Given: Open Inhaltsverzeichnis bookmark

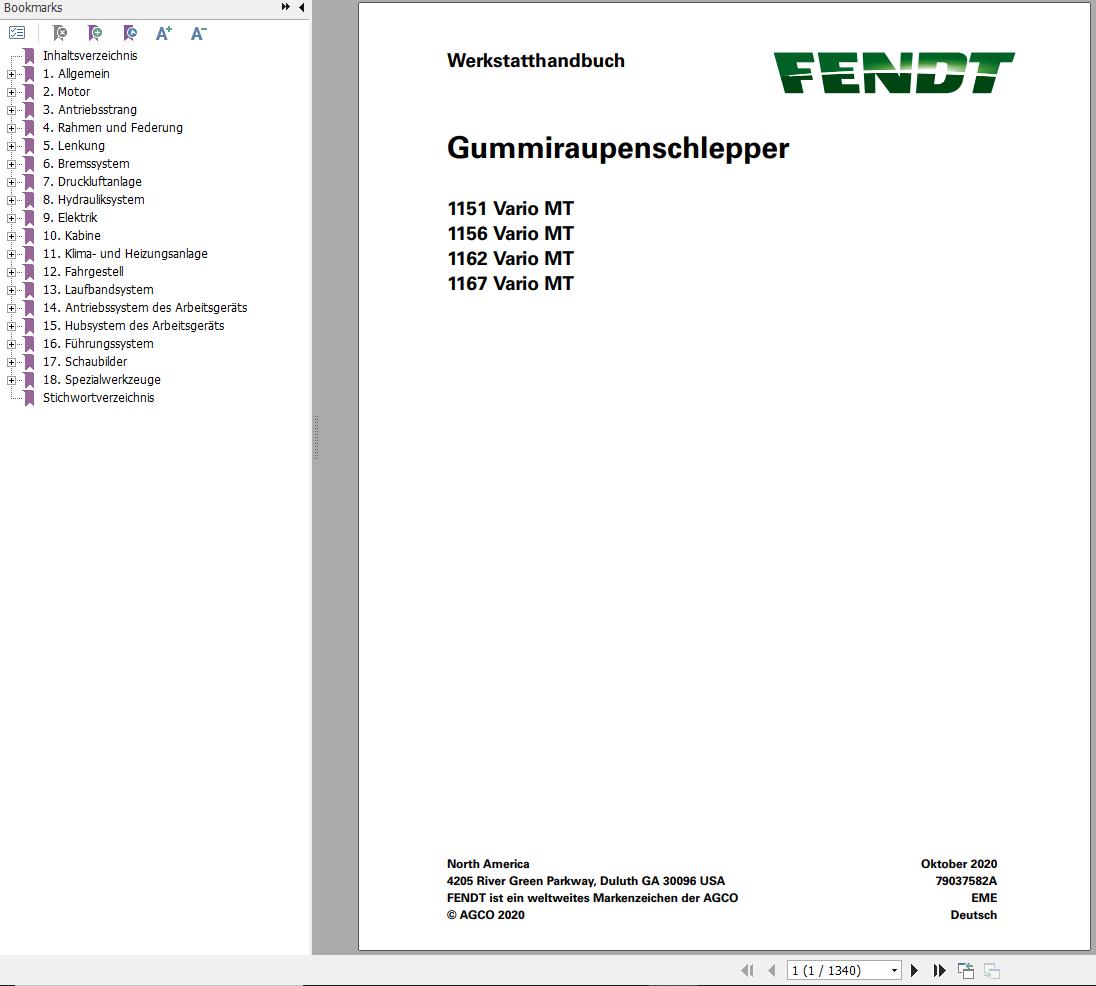Looking at the screenshot, I should pos(89,56).
